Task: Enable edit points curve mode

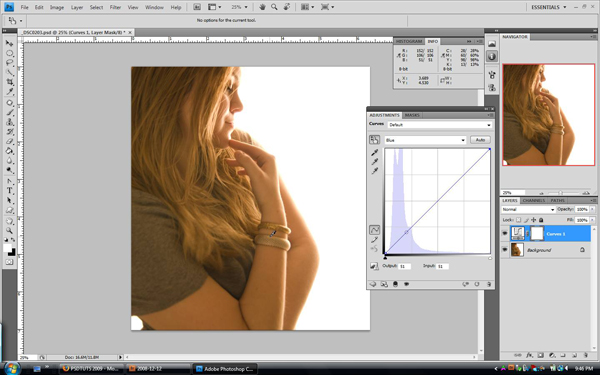Action: [374, 230]
